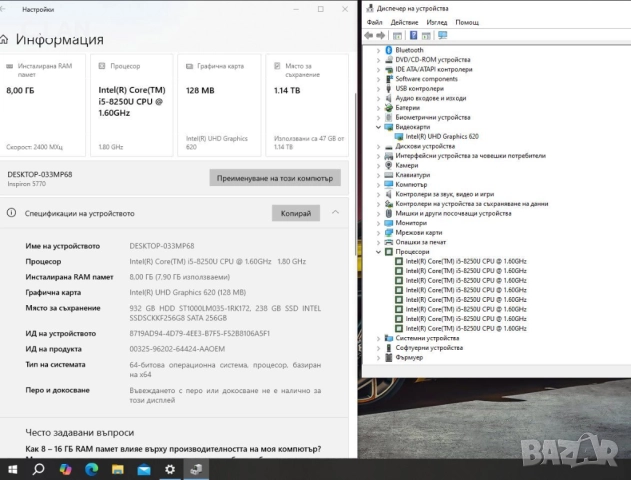Click the DESKTOP-033MP68 device name value

(162, 246)
